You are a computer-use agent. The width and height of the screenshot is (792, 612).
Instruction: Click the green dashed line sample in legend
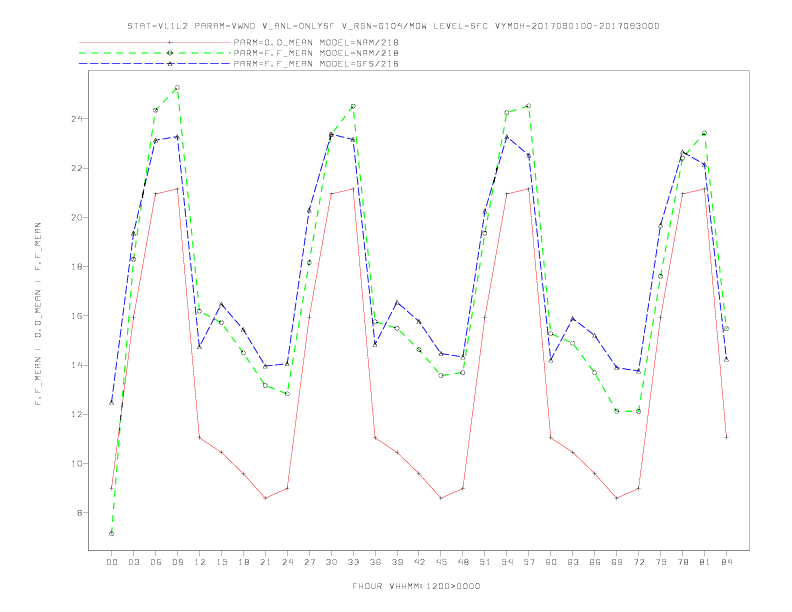click(155, 53)
